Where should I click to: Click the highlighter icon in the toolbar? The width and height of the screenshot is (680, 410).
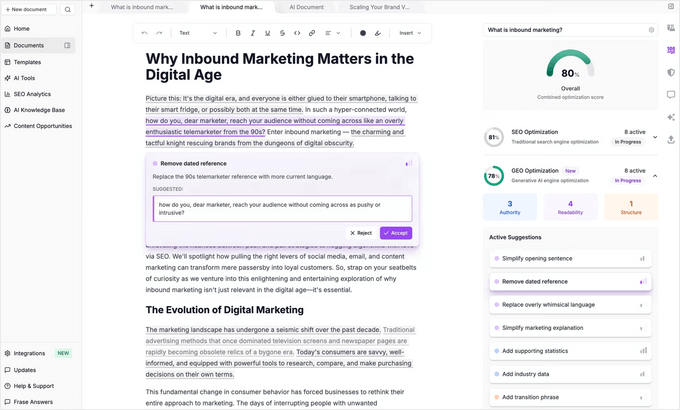[x=377, y=33]
